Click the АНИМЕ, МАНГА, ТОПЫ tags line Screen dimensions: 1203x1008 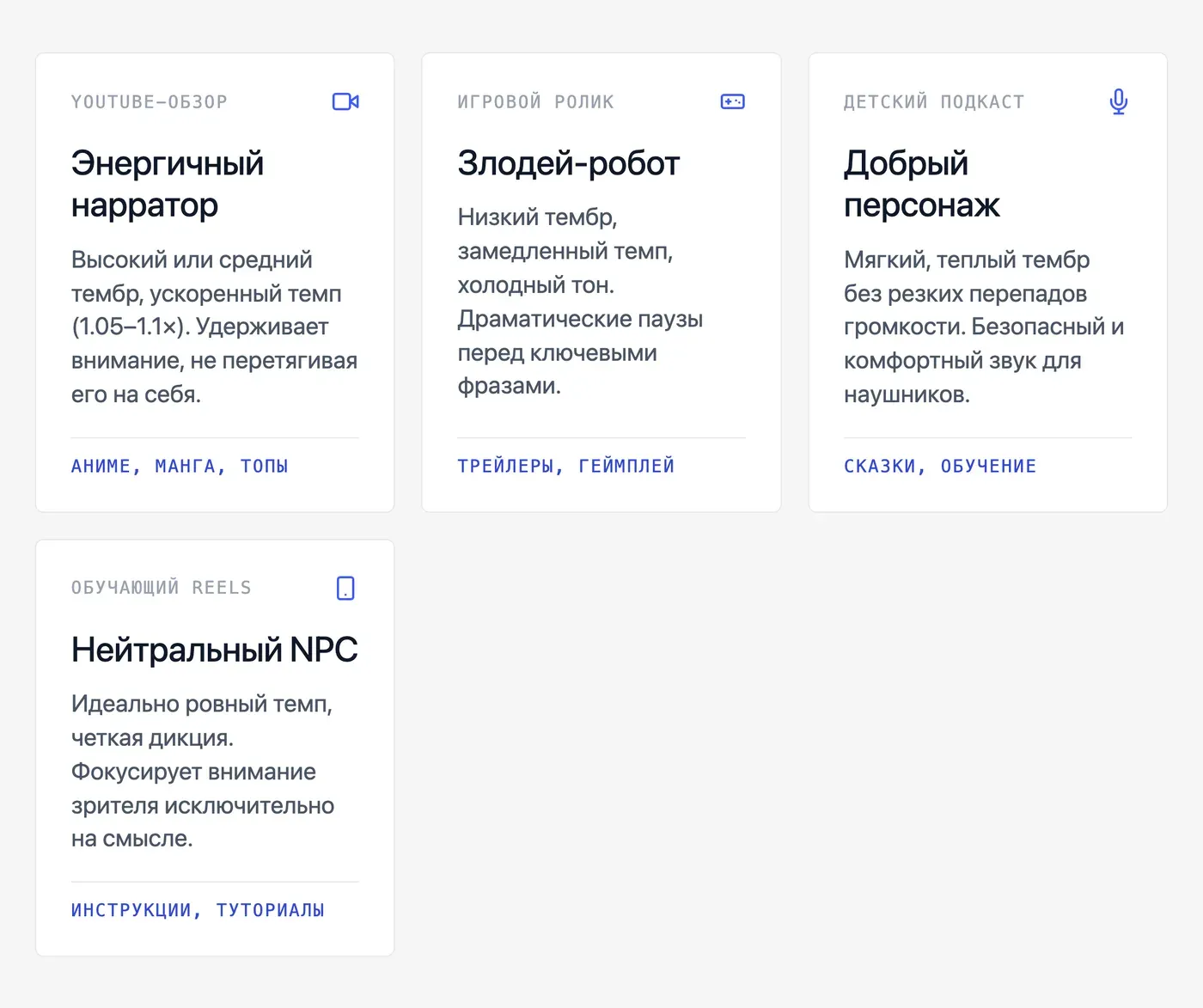click(x=180, y=466)
